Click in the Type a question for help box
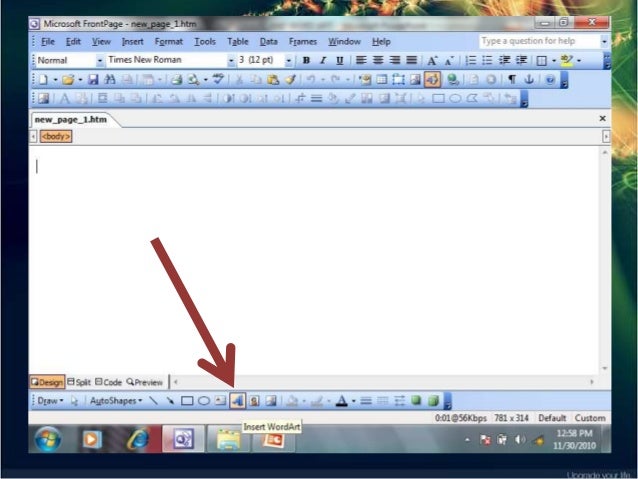Viewport: 638px width, 479px height. click(x=539, y=41)
